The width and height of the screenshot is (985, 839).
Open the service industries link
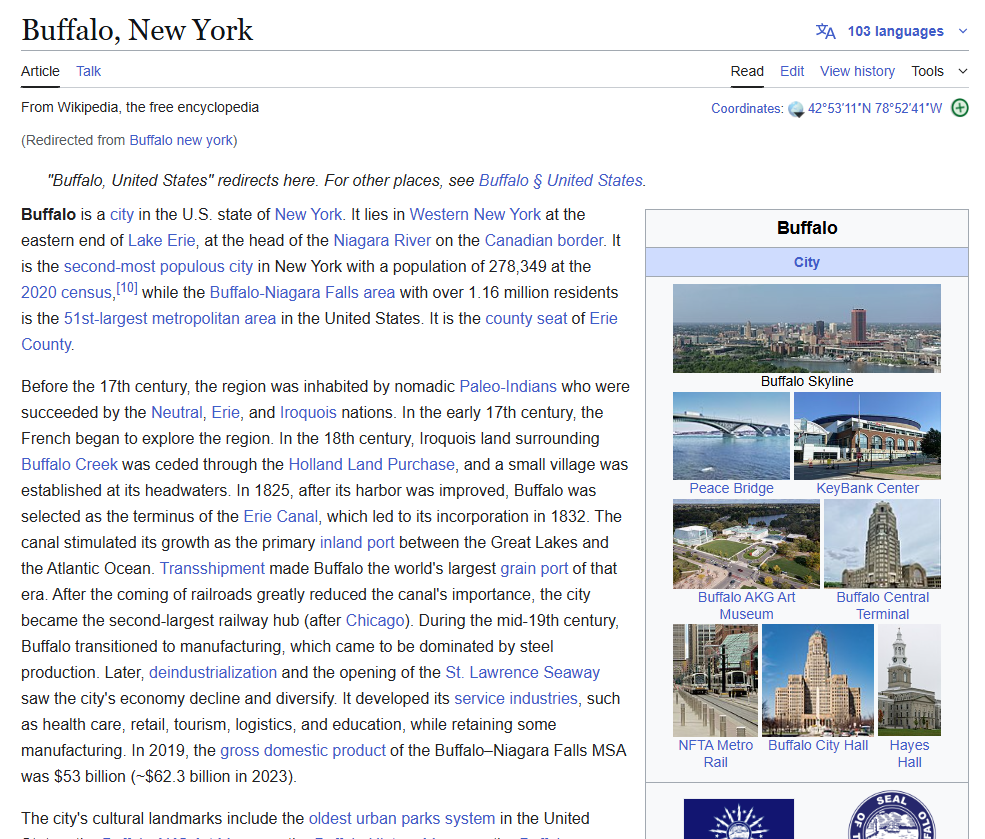coord(516,699)
